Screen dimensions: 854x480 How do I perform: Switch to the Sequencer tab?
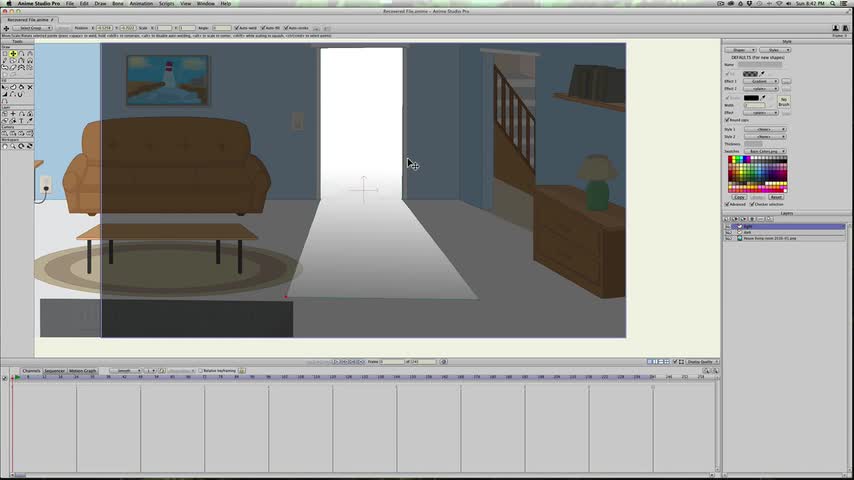tap(54, 370)
